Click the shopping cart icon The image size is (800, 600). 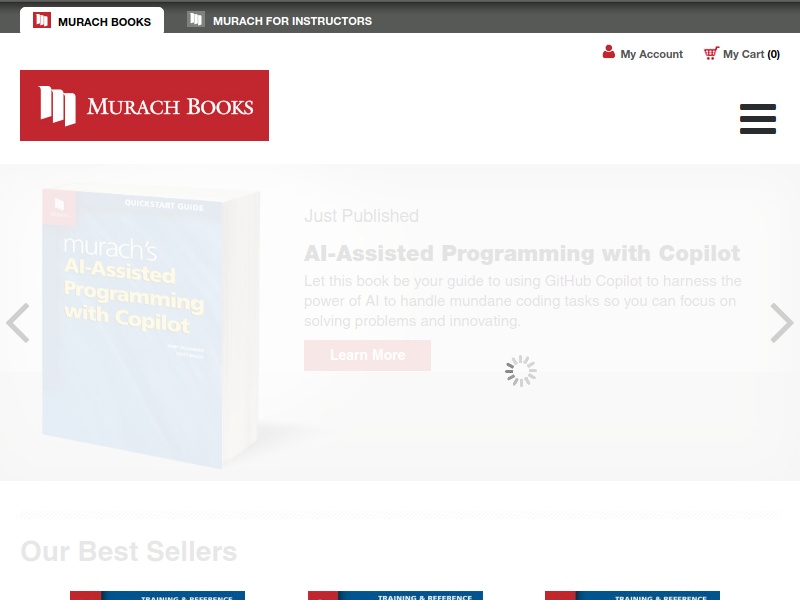pos(711,53)
